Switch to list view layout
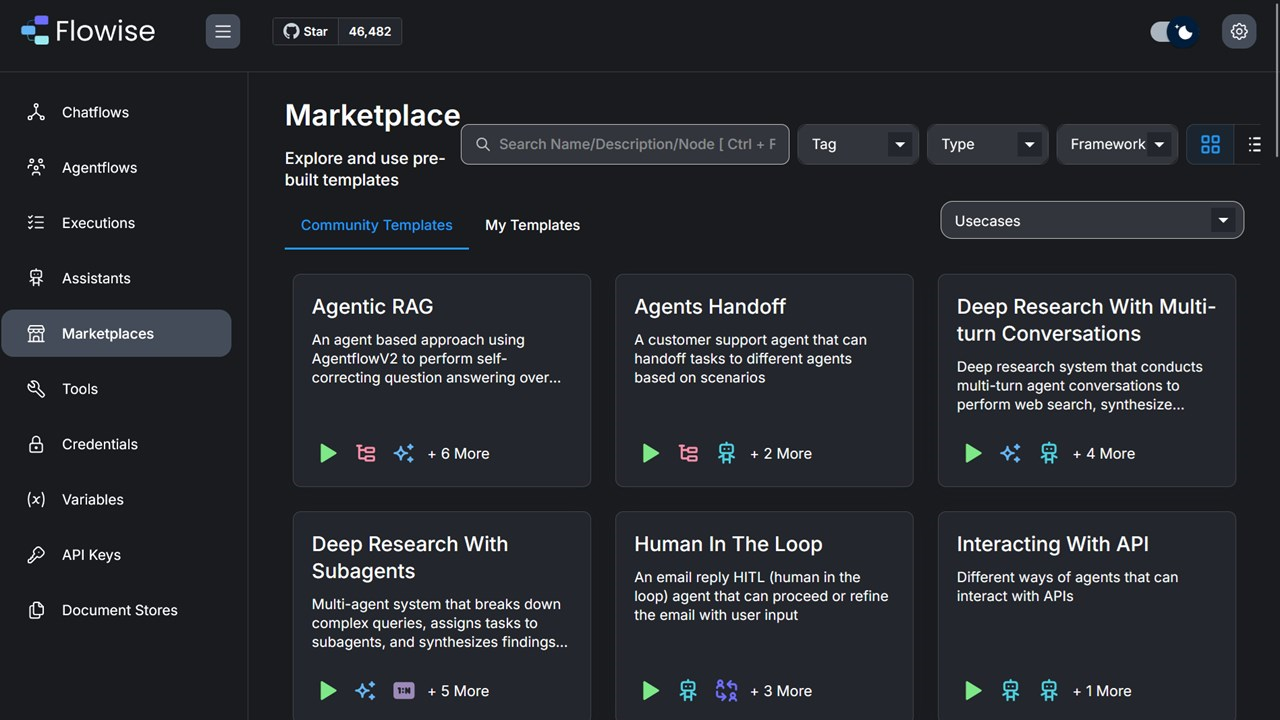This screenshot has height=720, width=1280. [x=1254, y=144]
